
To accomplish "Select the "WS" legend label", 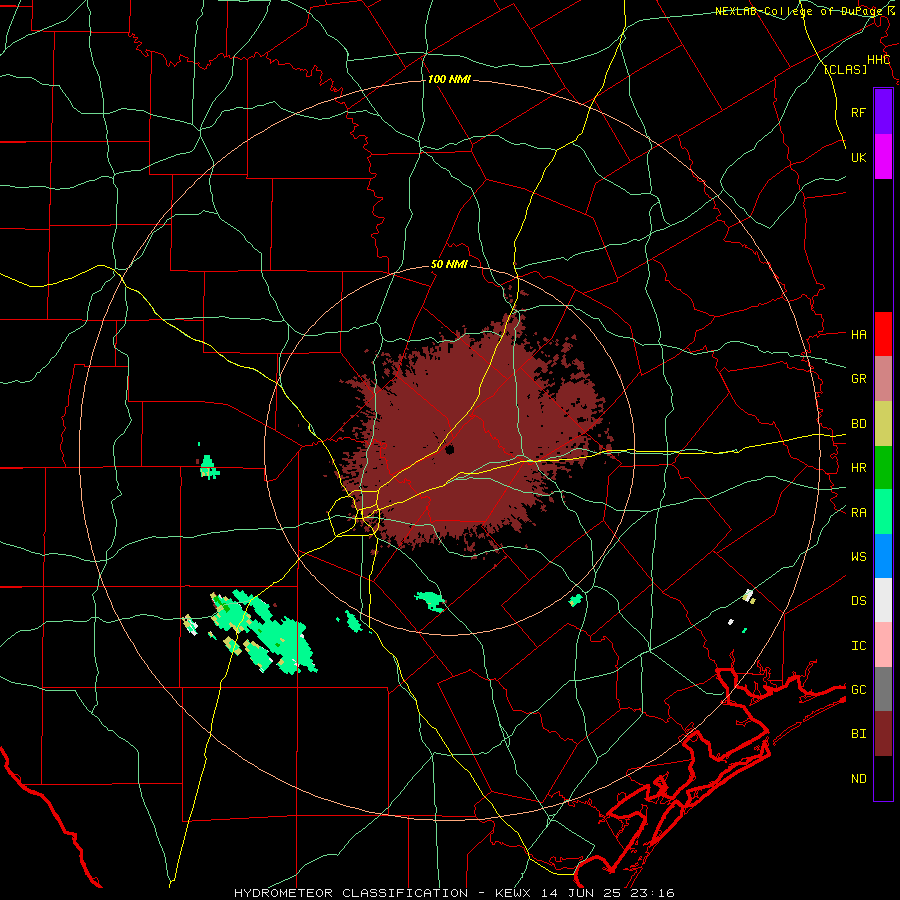I will tap(858, 556).
